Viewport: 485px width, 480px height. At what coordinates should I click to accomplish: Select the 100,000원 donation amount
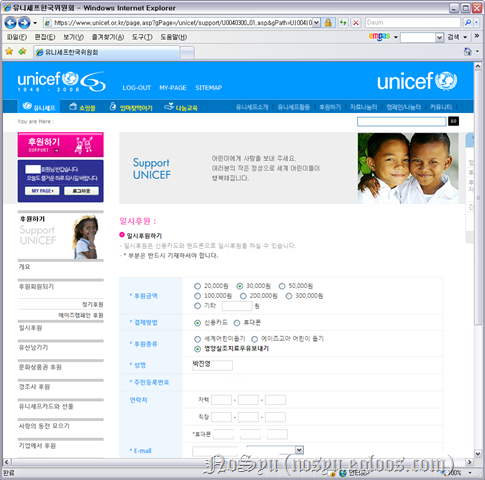(x=197, y=296)
